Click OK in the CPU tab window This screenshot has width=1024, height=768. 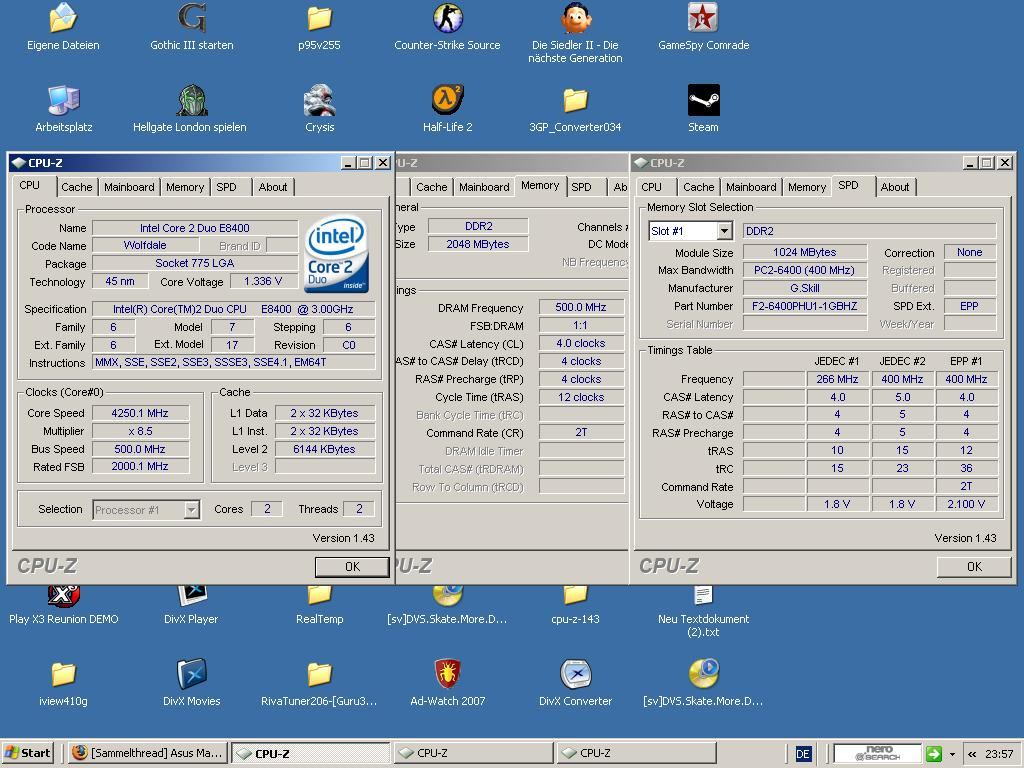point(351,567)
